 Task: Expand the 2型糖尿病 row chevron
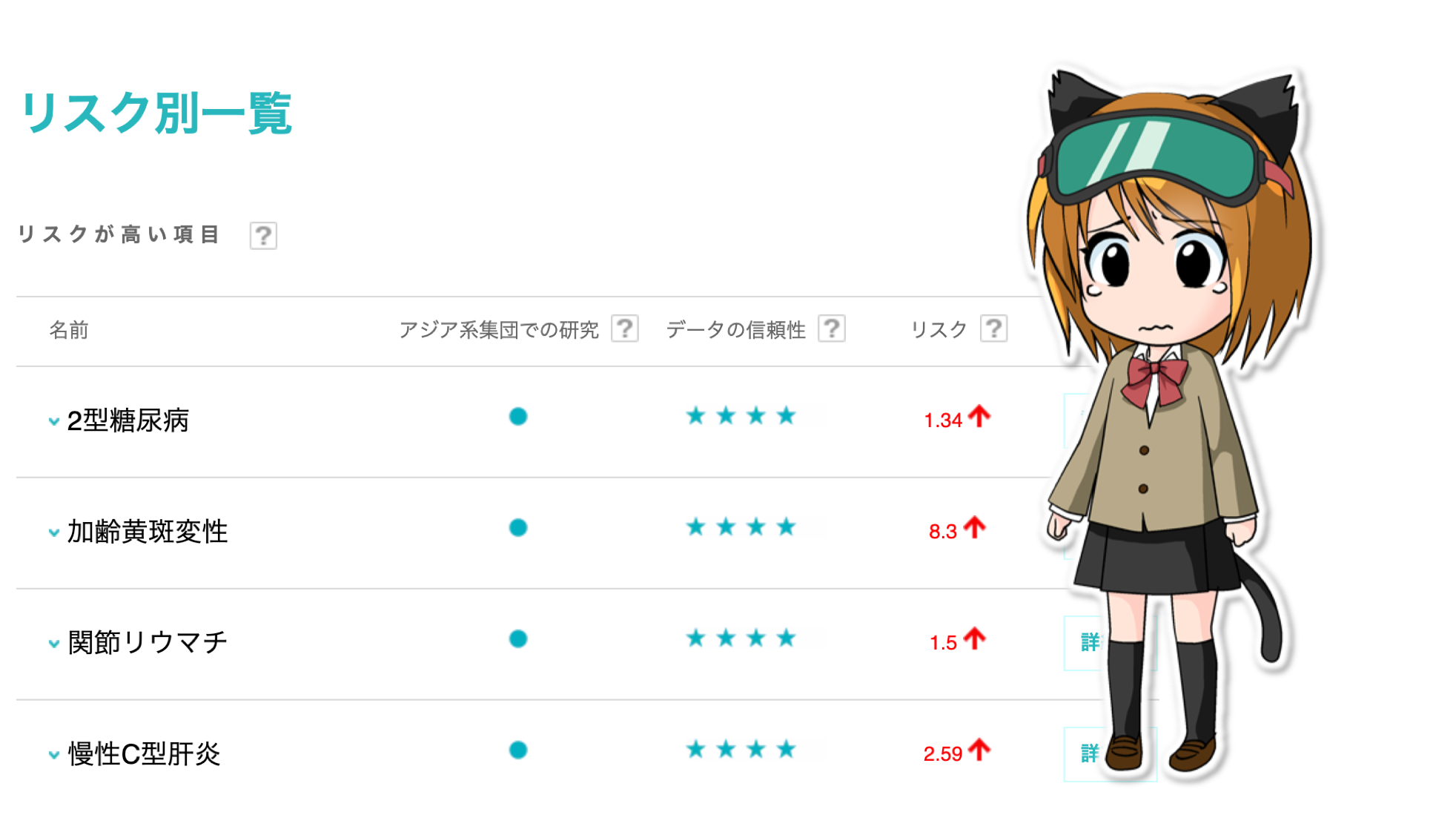(53, 421)
